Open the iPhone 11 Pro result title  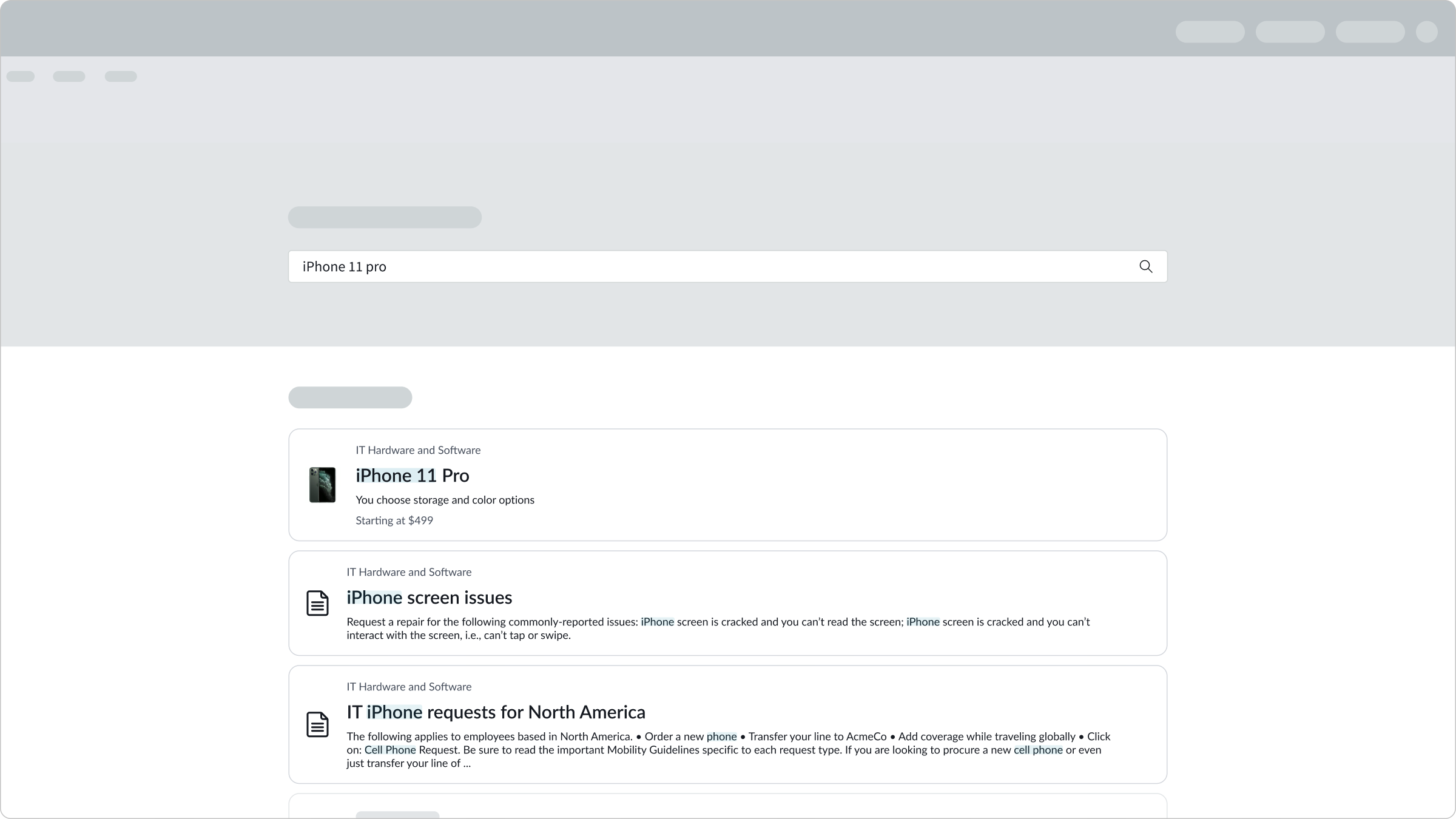pyautogui.click(x=412, y=476)
